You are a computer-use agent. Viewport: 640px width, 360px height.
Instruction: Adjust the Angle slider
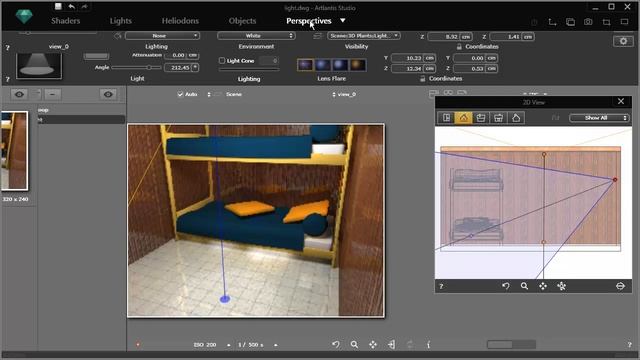(136, 67)
